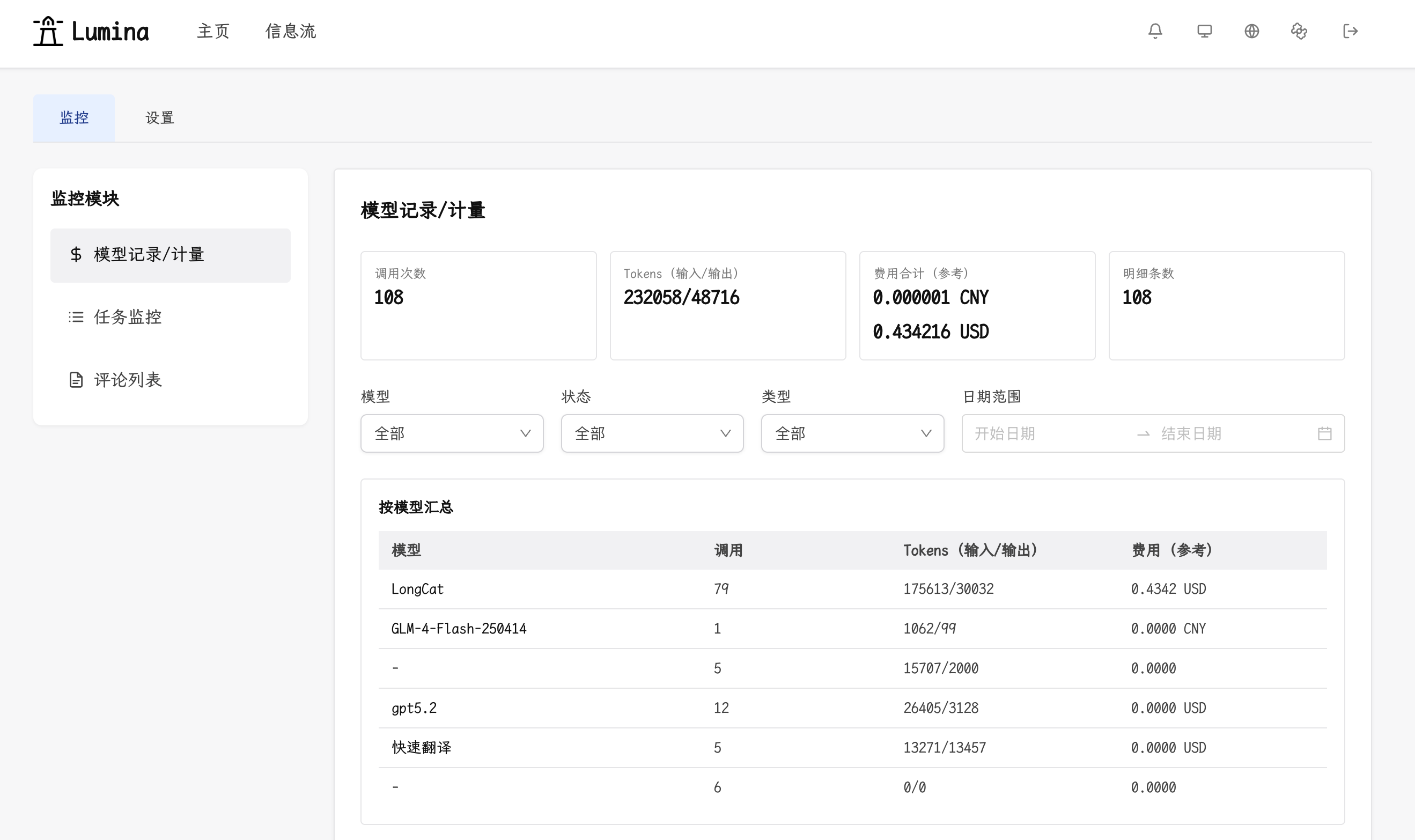
Task: Click the Lumina lighthouse logo
Action: click(x=91, y=31)
